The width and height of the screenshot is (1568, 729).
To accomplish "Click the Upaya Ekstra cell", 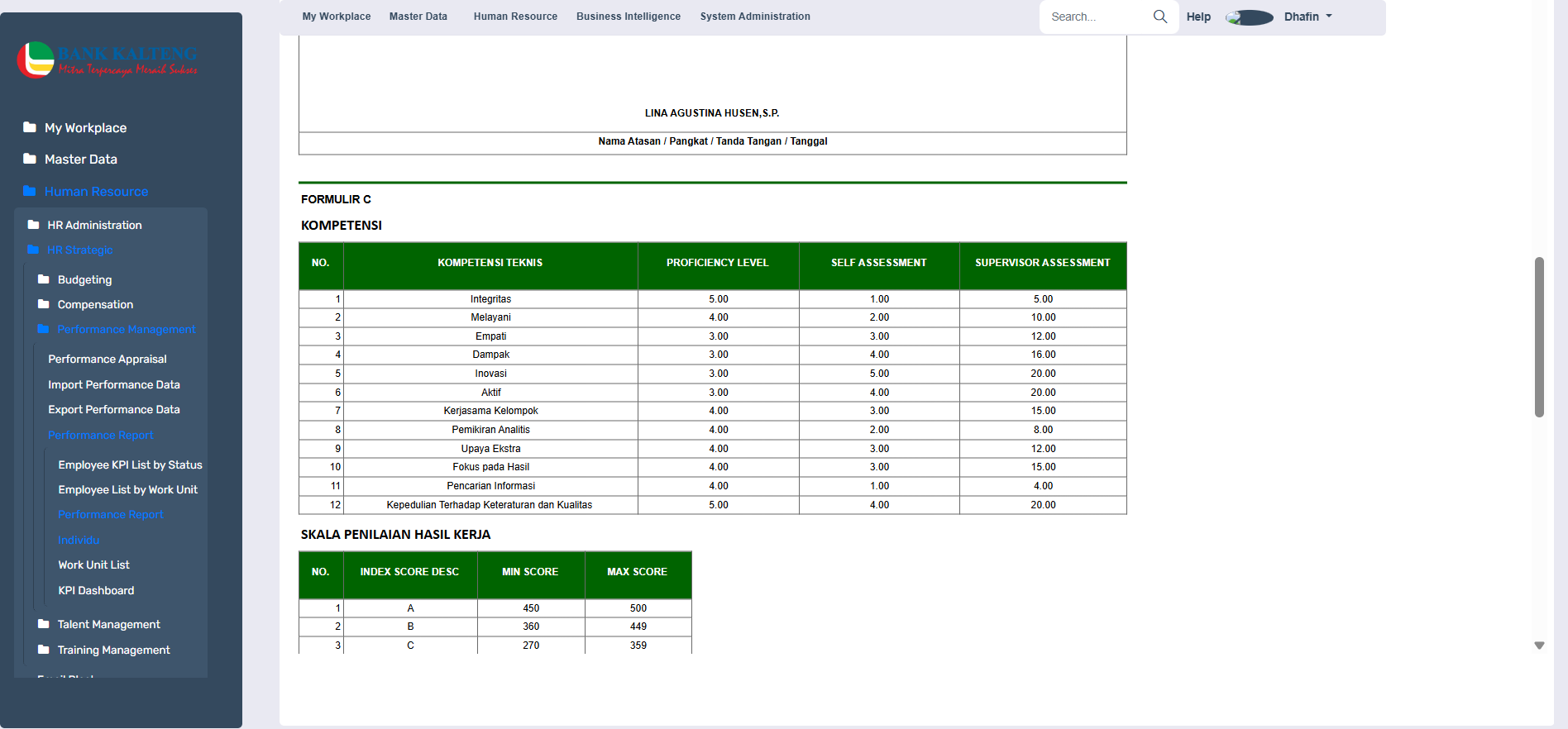I will 490,449.
